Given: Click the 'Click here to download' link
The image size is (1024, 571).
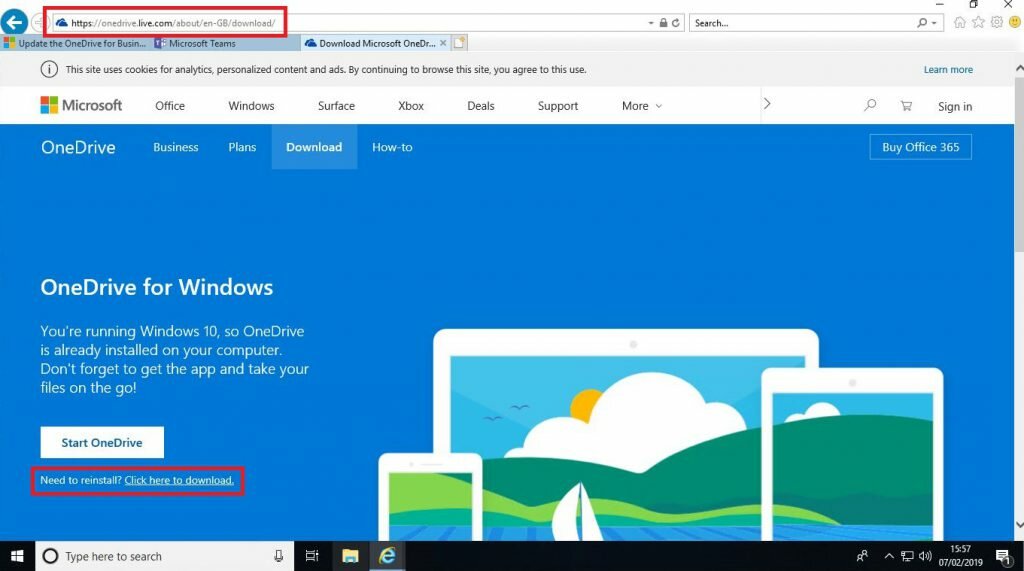Looking at the screenshot, I should tap(179, 480).
